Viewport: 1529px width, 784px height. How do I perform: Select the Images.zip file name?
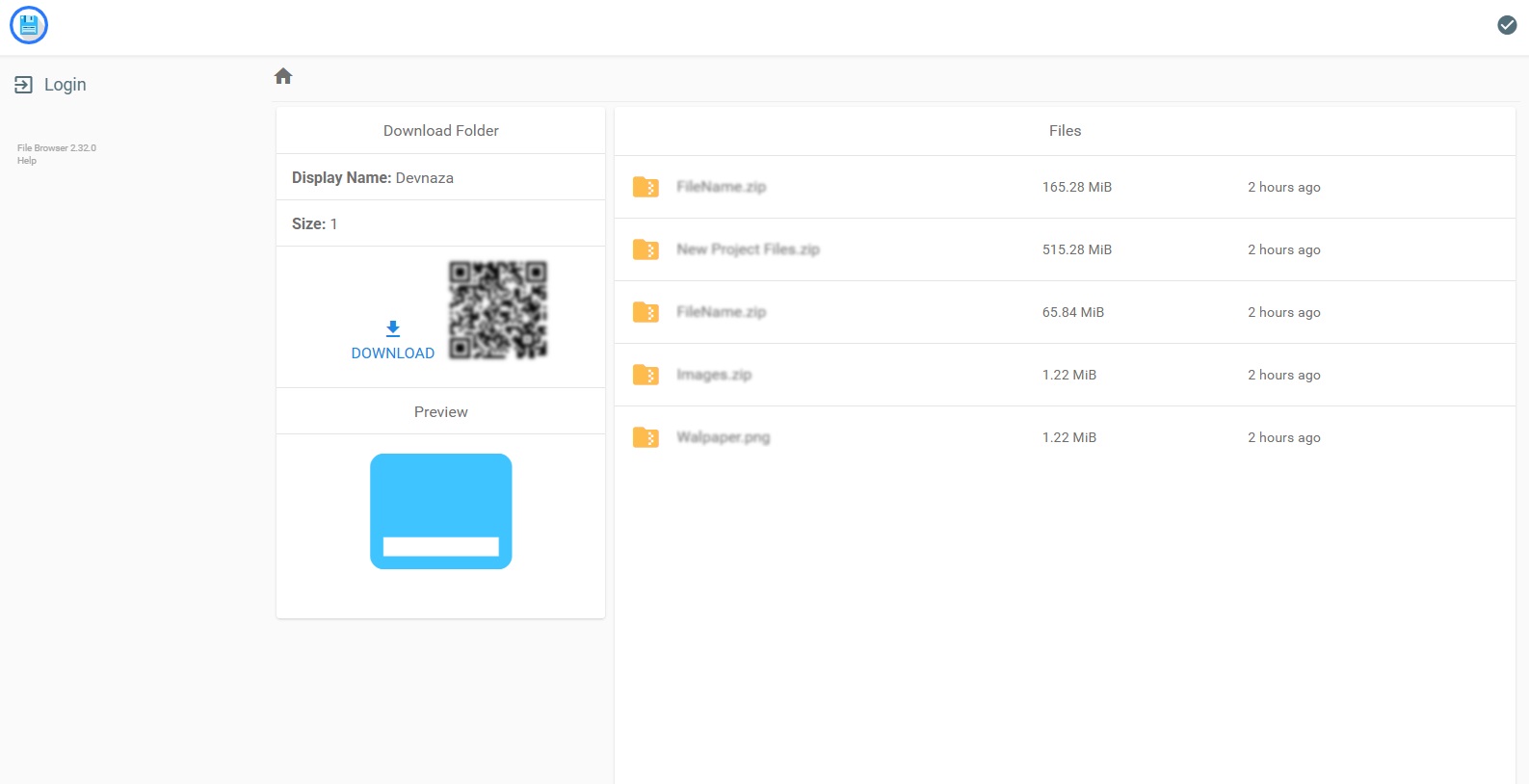pyautogui.click(x=714, y=375)
